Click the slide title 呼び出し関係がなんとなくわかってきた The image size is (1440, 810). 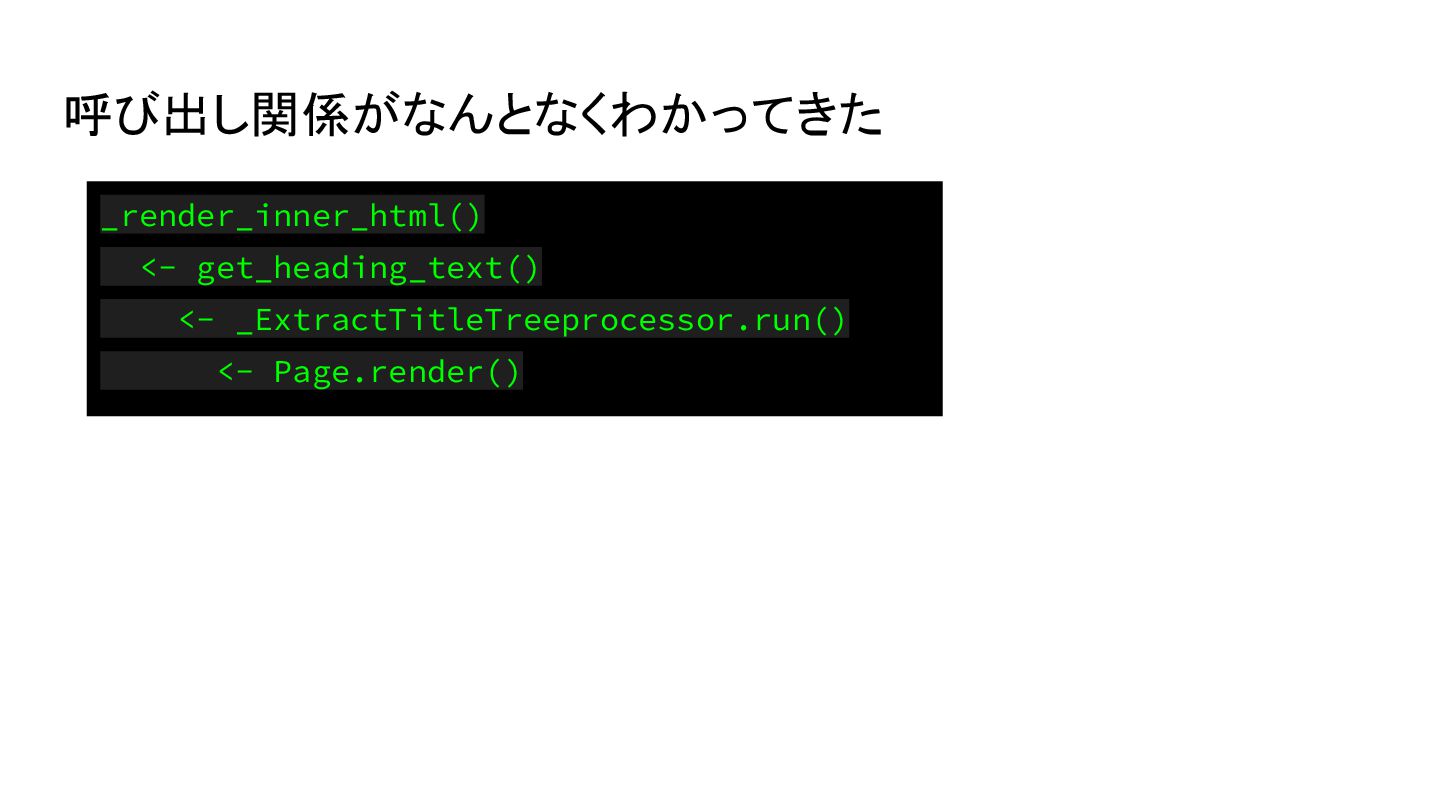[473, 116]
